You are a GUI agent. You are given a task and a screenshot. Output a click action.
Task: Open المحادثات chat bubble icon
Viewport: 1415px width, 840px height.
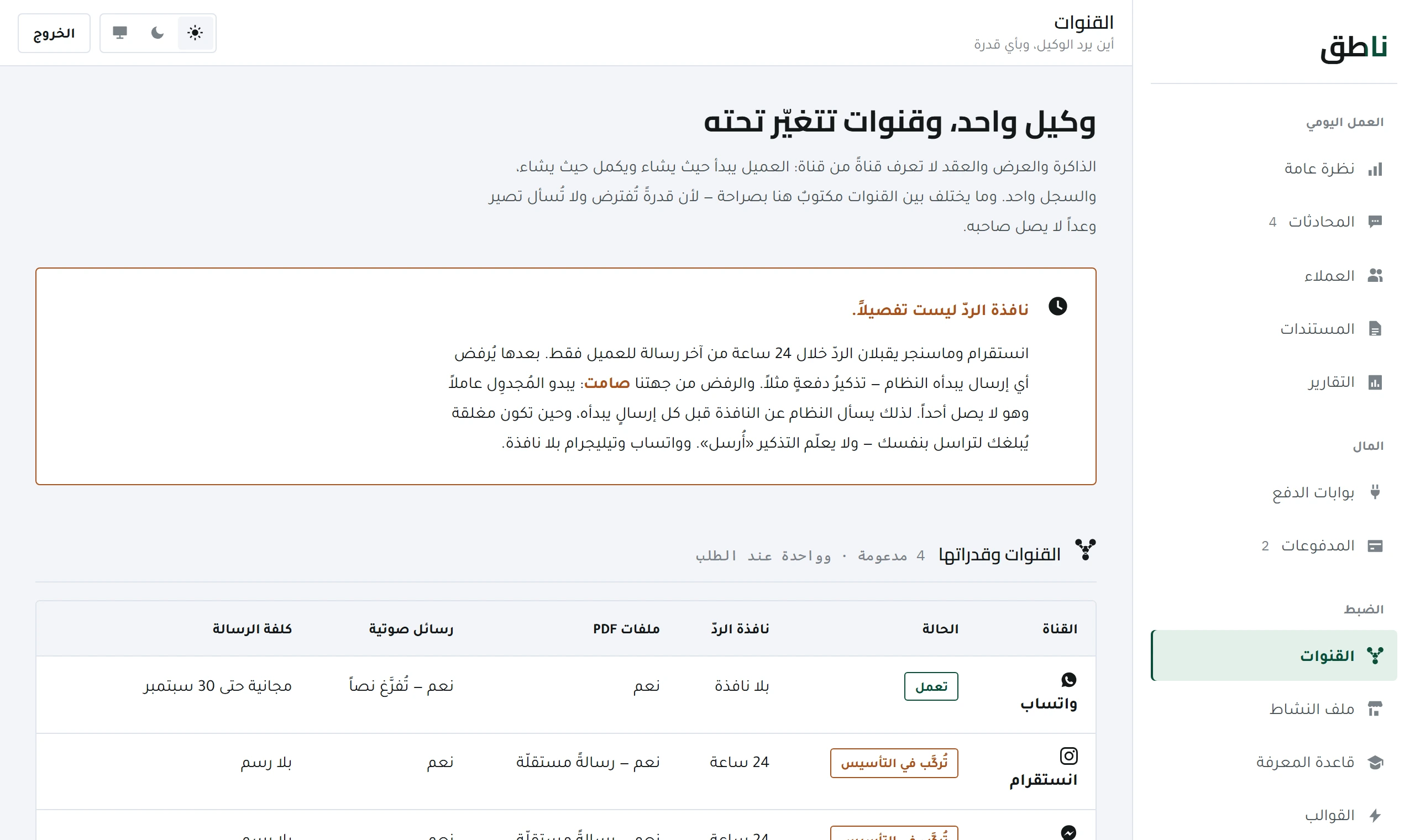point(1375,221)
